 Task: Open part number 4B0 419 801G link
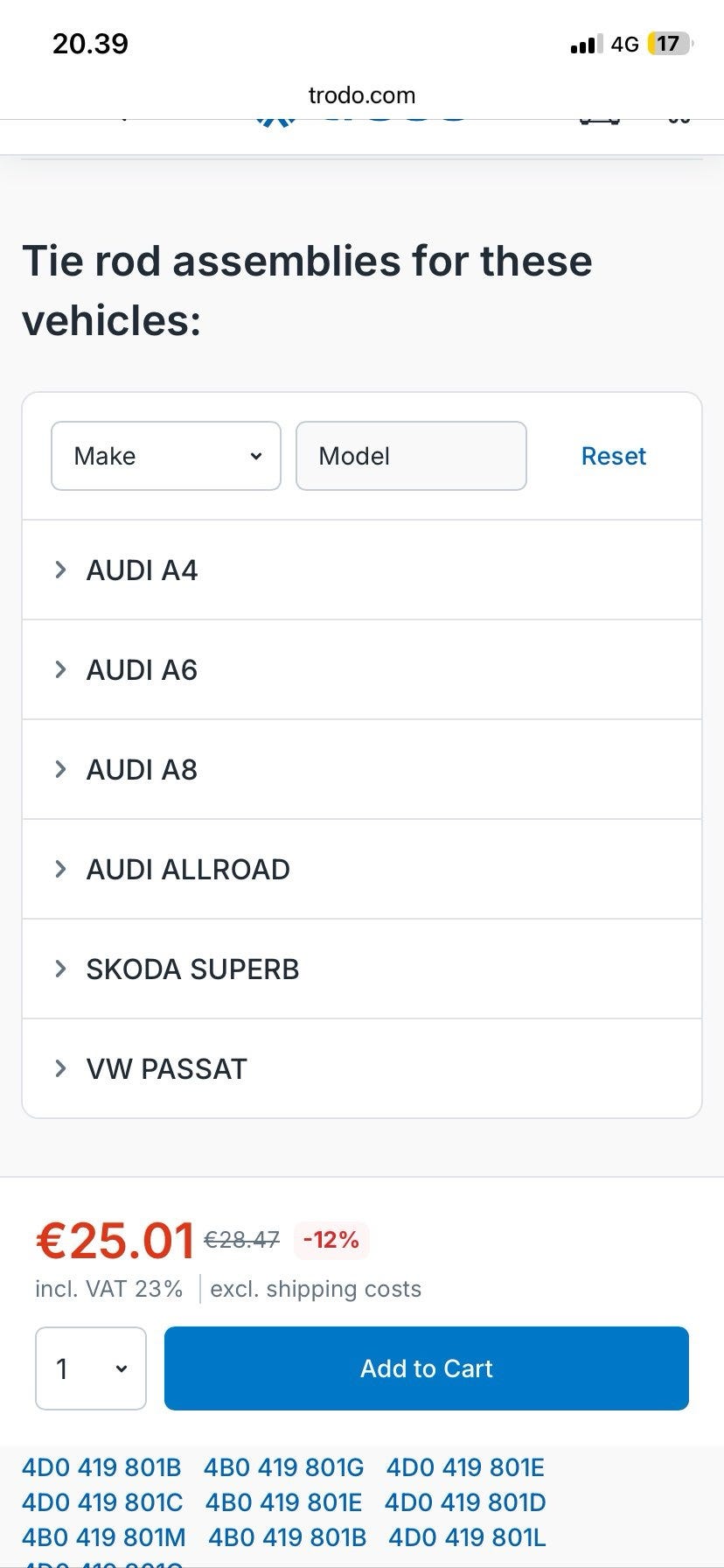283,1467
